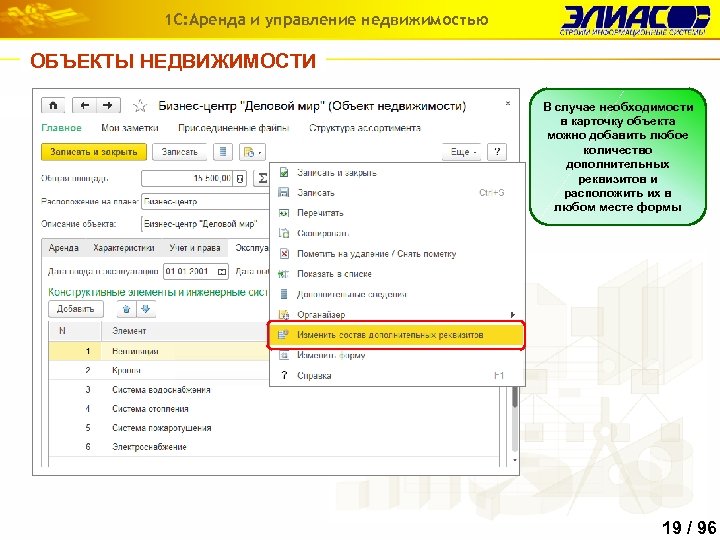Choose Пометить на удаление menu entry

tap(397, 254)
